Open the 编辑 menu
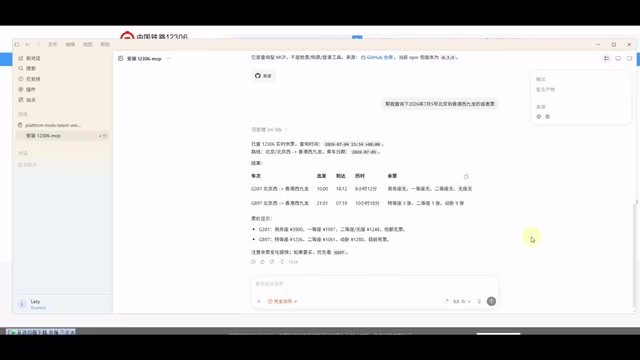 (x=70, y=44)
